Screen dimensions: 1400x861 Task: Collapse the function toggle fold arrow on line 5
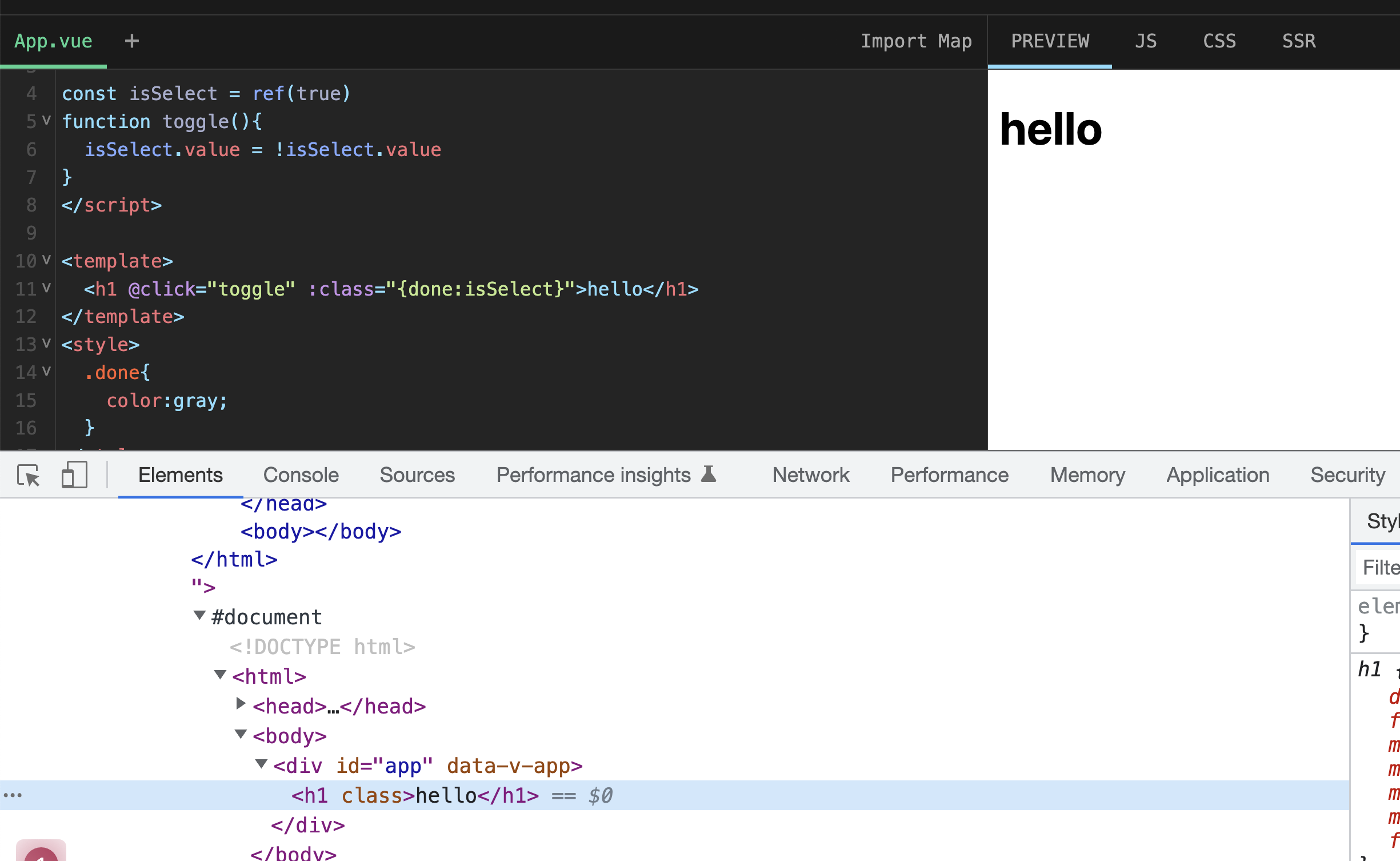[x=46, y=121]
